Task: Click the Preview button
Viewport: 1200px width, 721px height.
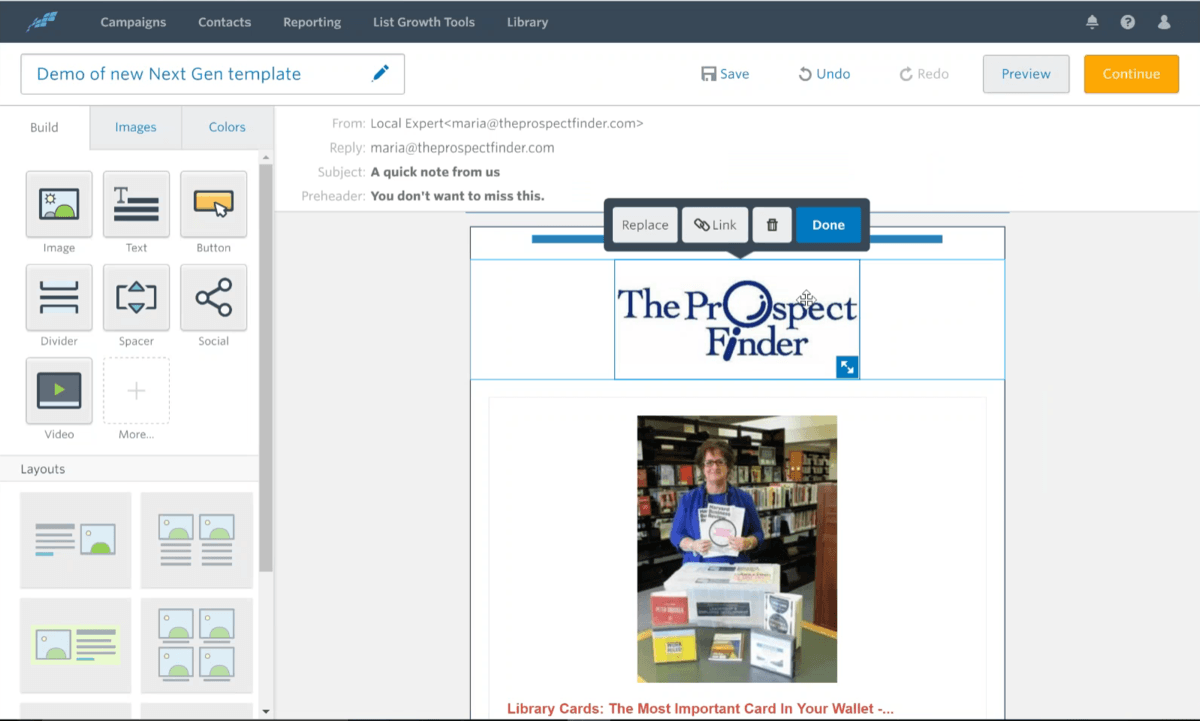Action: [x=1026, y=74]
